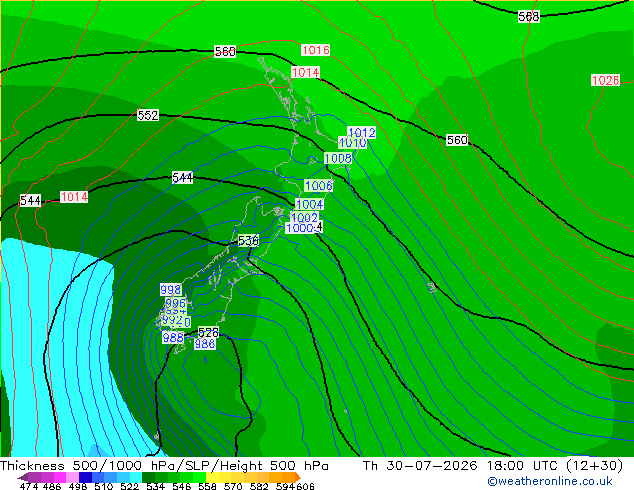This screenshot has width=634, height=490.
Task: Click the blue '1004' isobar label
Action: (310, 204)
